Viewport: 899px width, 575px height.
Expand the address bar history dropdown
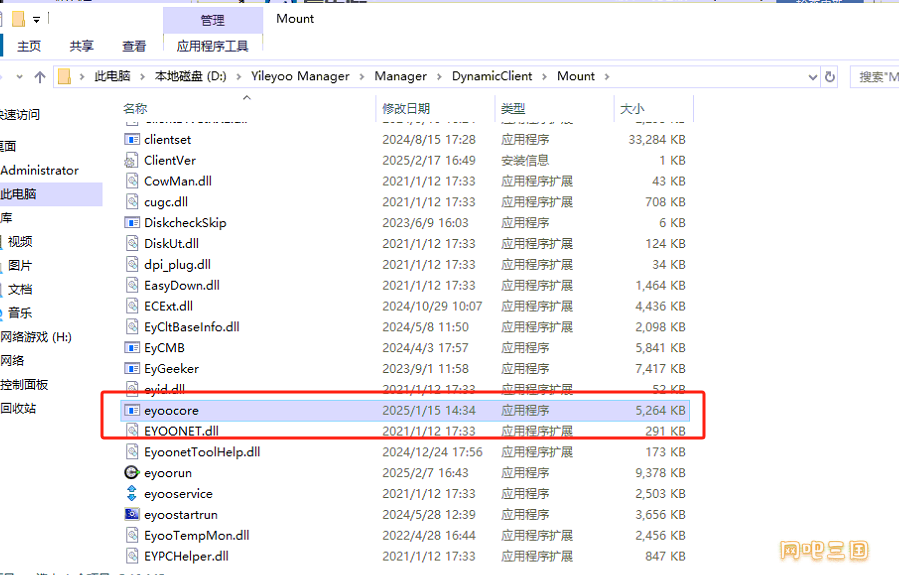click(812, 77)
